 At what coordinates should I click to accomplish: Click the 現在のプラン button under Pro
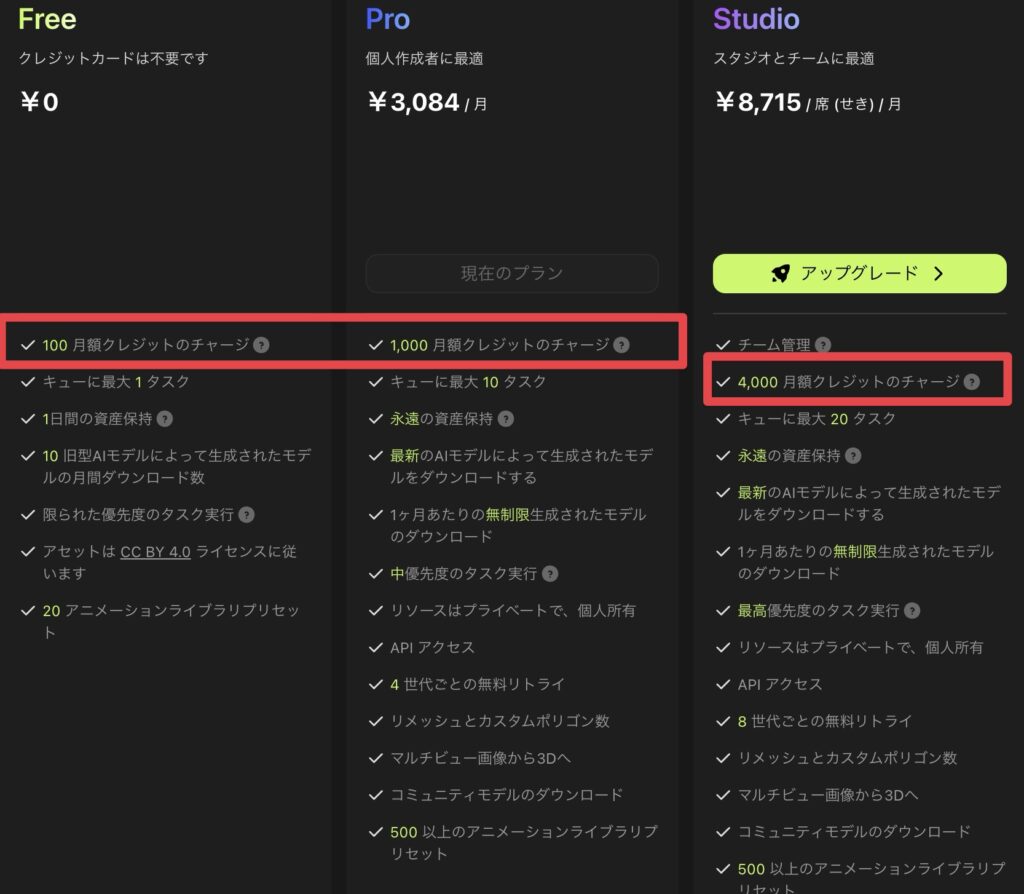512,274
